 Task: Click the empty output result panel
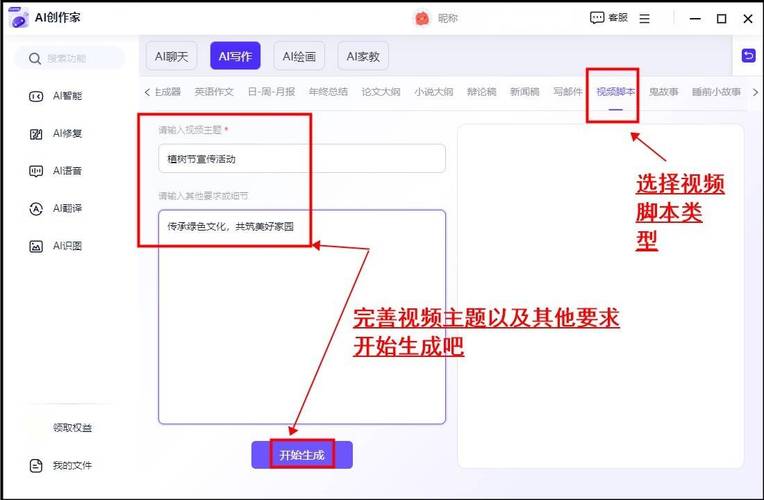click(600, 296)
